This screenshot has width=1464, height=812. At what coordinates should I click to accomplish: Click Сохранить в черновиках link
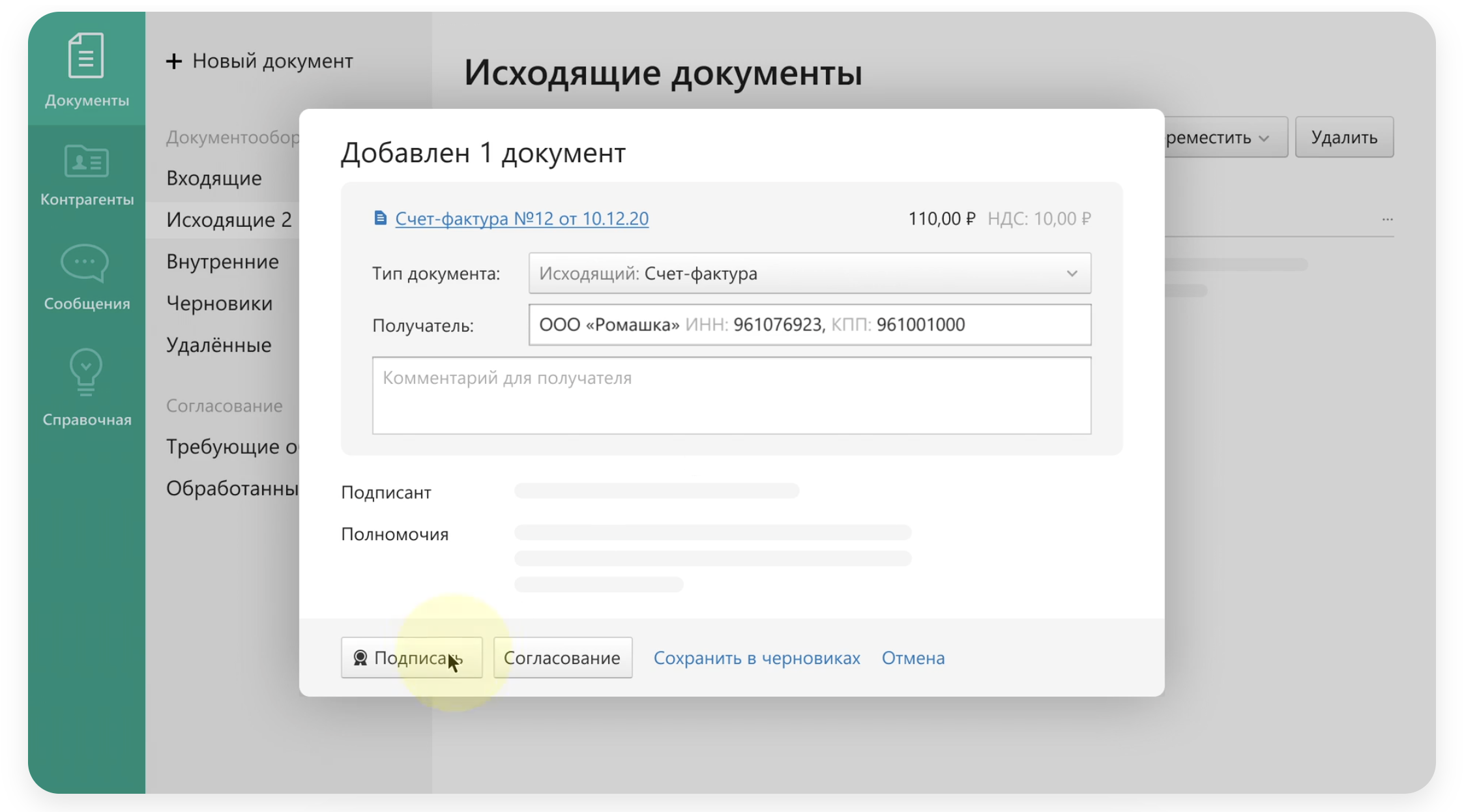[757, 658]
